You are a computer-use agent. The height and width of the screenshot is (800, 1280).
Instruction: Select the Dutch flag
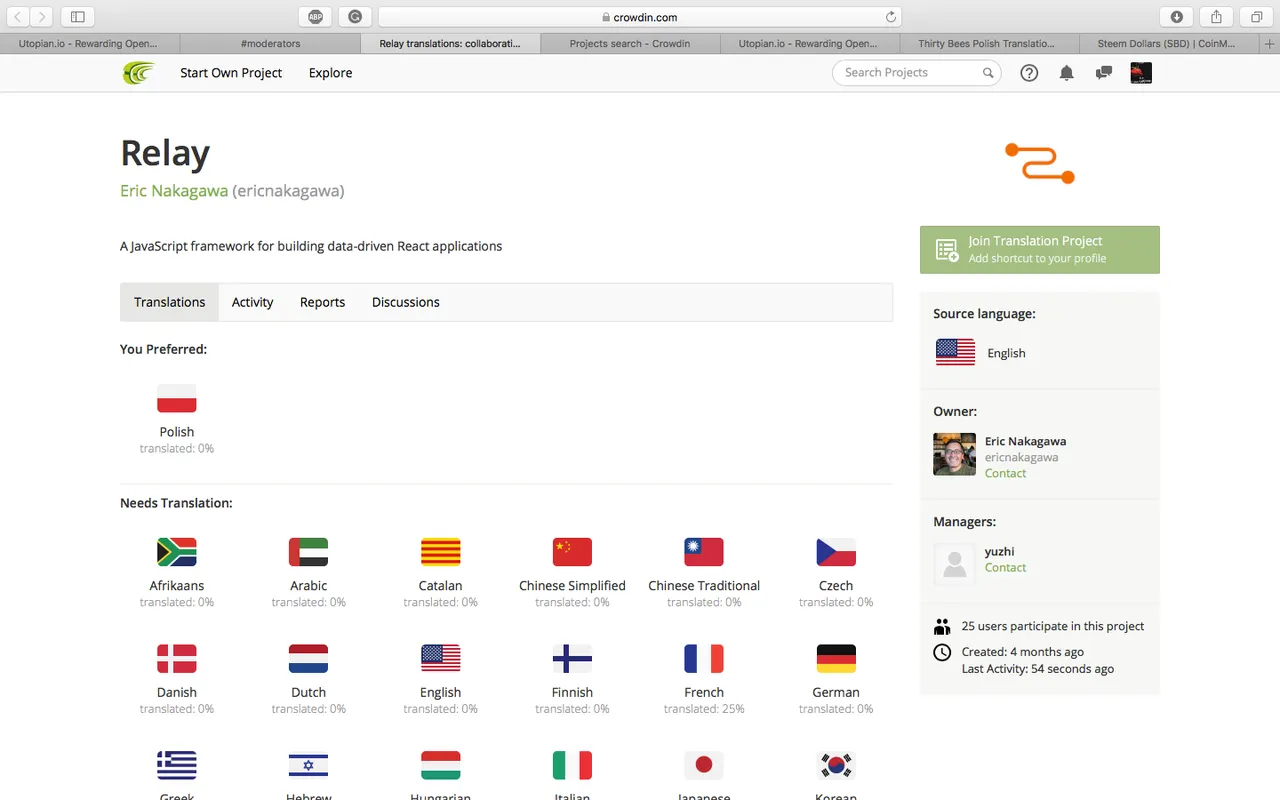pyautogui.click(x=309, y=659)
